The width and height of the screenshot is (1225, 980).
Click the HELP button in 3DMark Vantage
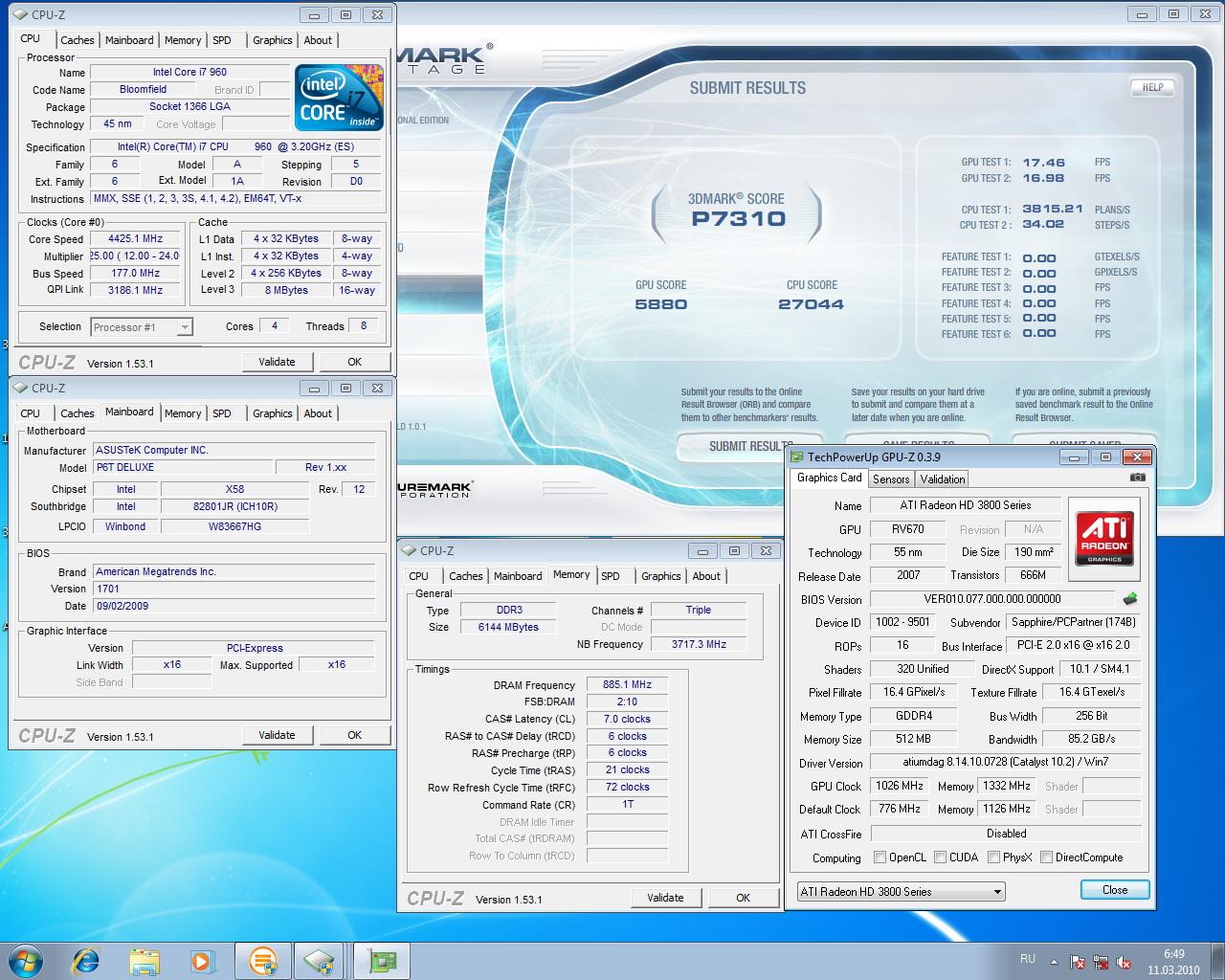tap(1153, 87)
